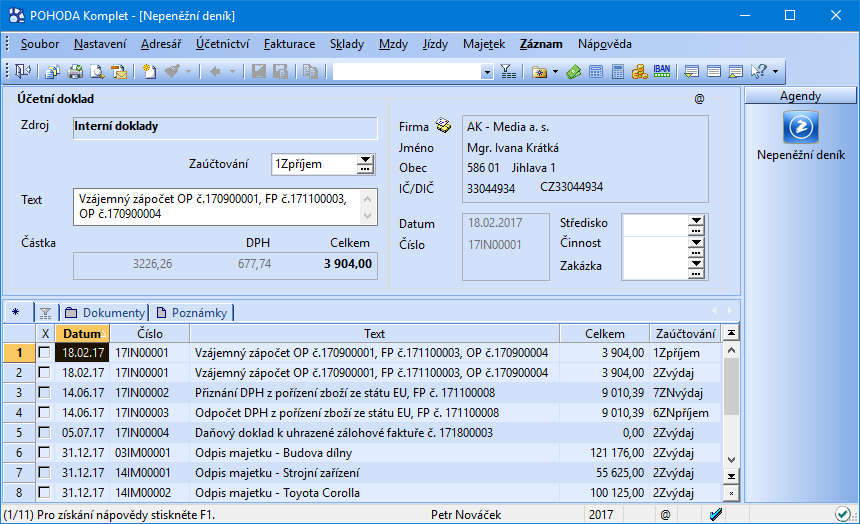Expand the arrow next to the back arrow icon
The height and width of the screenshot is (524, 860).
coord(232,72)
